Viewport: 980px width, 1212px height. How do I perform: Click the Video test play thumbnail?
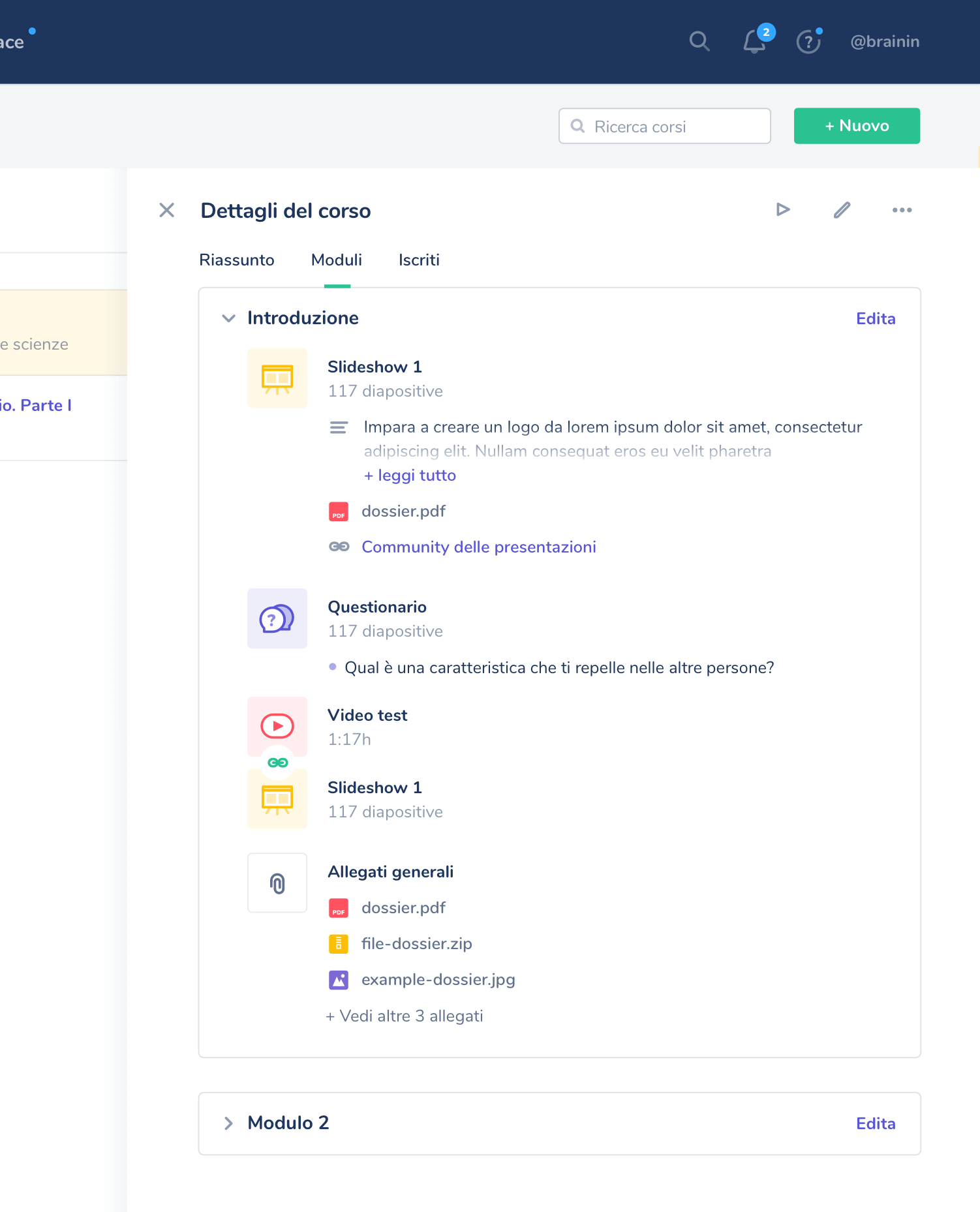pos(277,726)
